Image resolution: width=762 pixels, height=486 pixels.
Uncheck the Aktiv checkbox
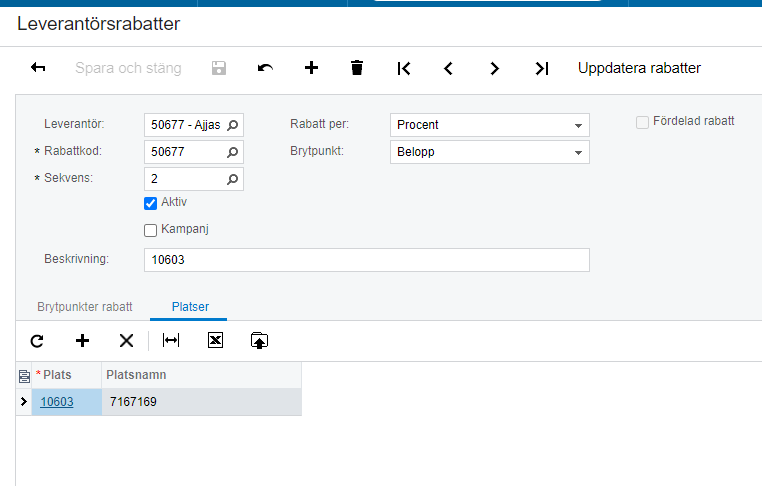(151, 203)
